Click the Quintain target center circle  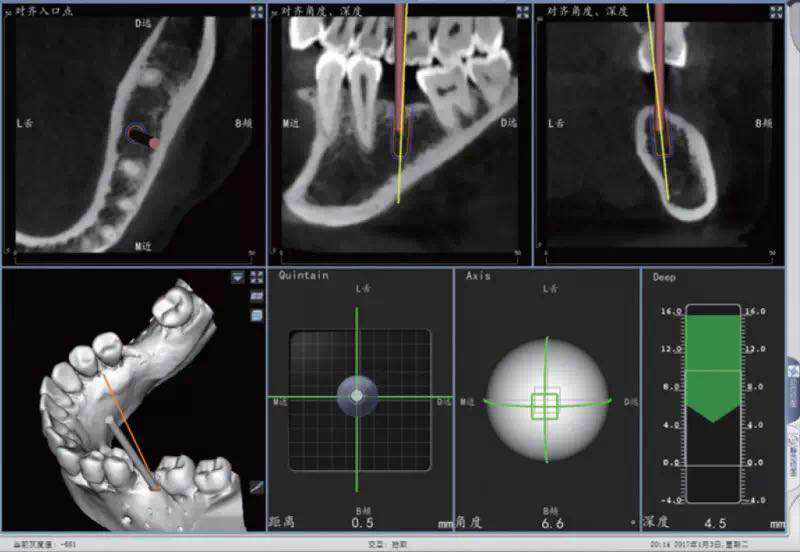pyautogui.click(x=357, y=396)
